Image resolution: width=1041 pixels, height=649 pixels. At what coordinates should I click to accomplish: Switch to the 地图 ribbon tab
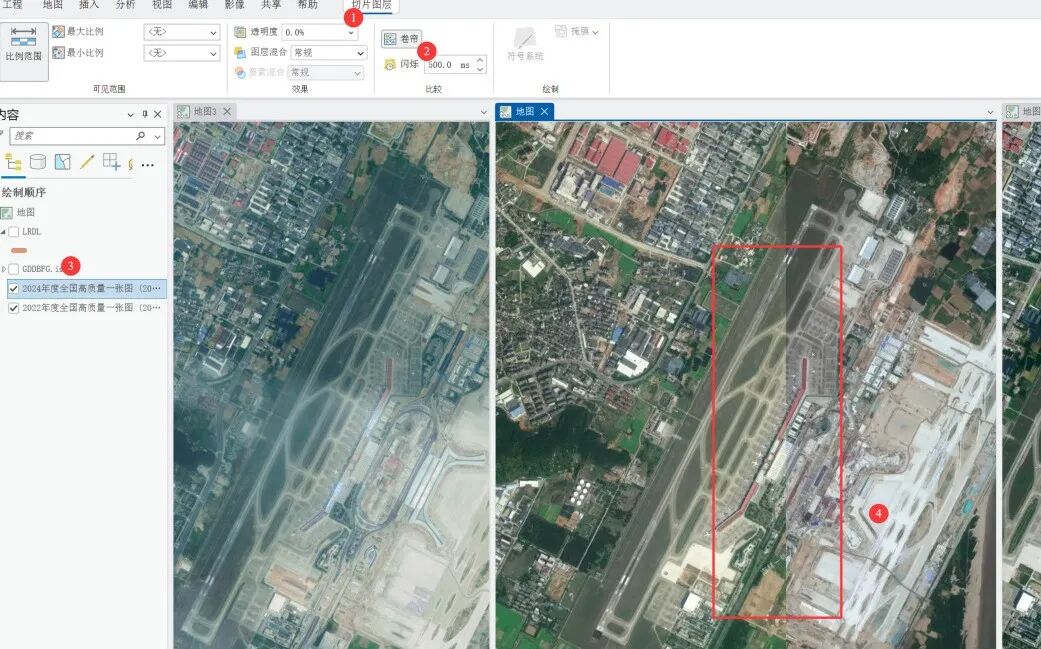click(x=52, y=5)
